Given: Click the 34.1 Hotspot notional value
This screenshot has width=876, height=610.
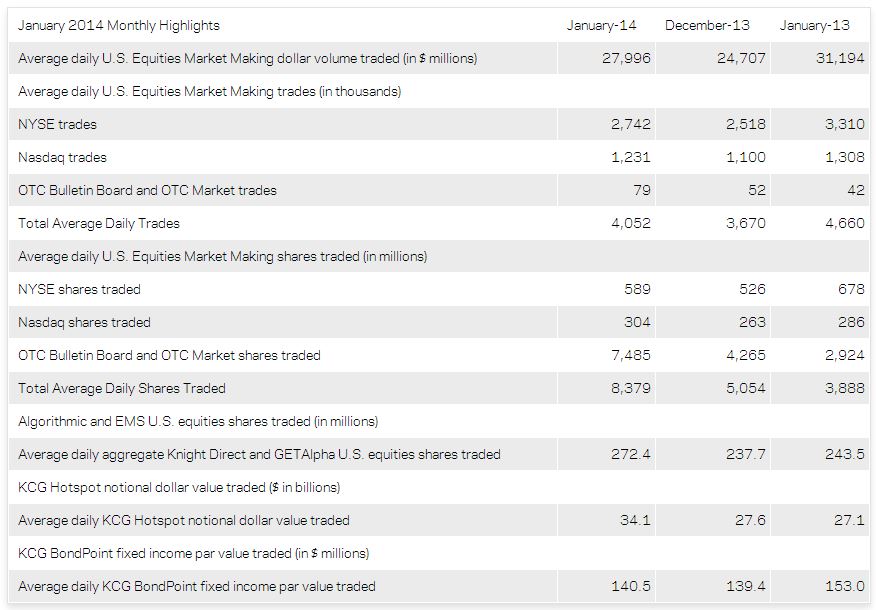Looking at the screenshot, I should point(635,520).
